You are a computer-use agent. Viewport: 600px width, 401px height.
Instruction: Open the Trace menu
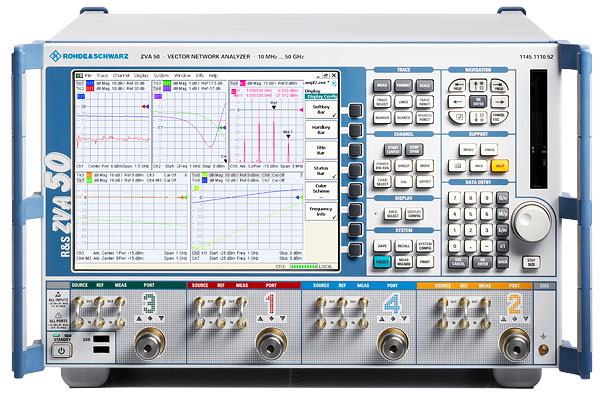102,75
